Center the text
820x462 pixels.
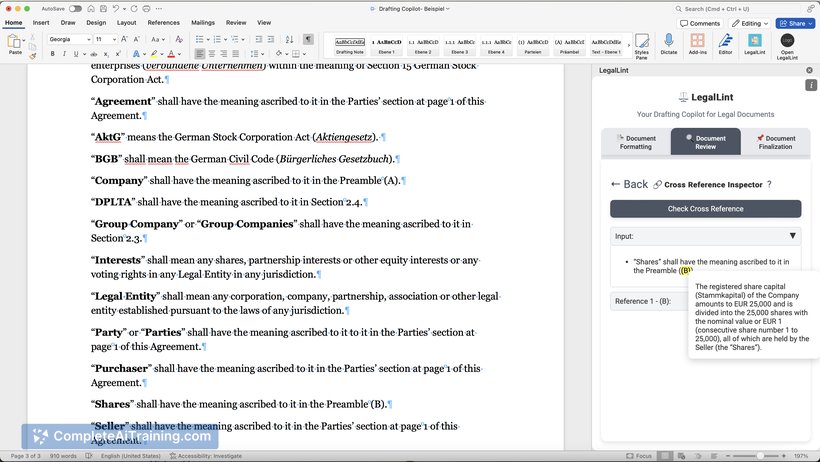click(x=212, y=54)
